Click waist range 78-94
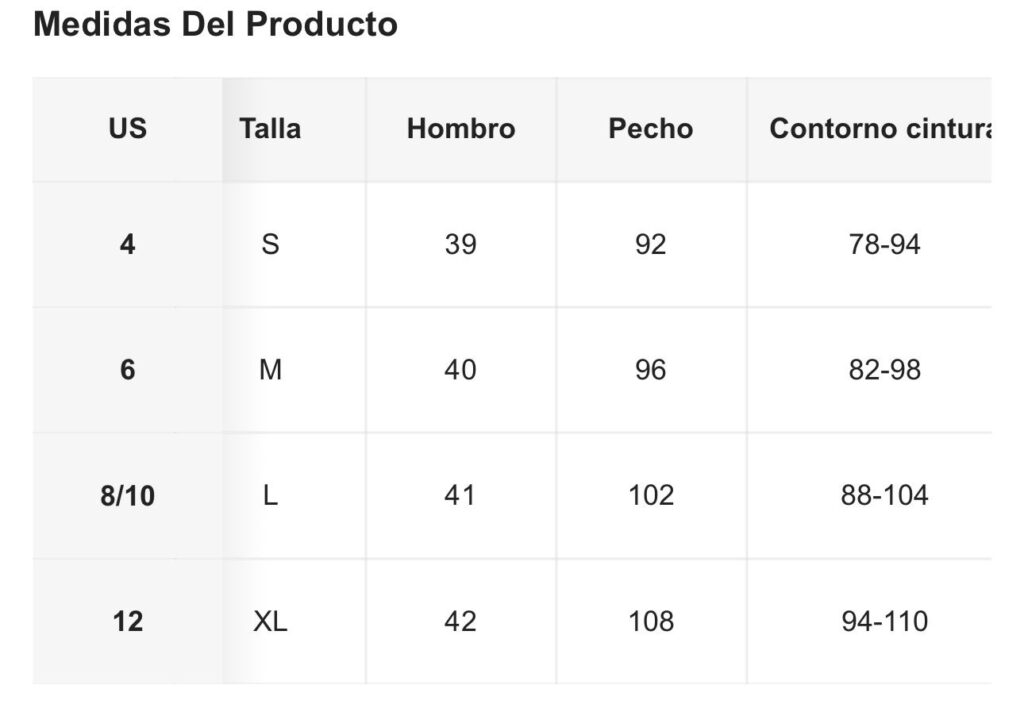 pyautogui.click(x=884, y=244)
